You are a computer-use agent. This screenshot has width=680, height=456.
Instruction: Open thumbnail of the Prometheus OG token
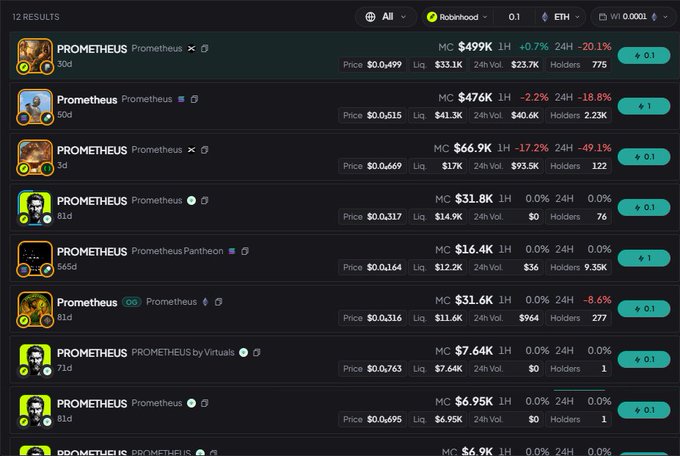click(x=35, y=309)
